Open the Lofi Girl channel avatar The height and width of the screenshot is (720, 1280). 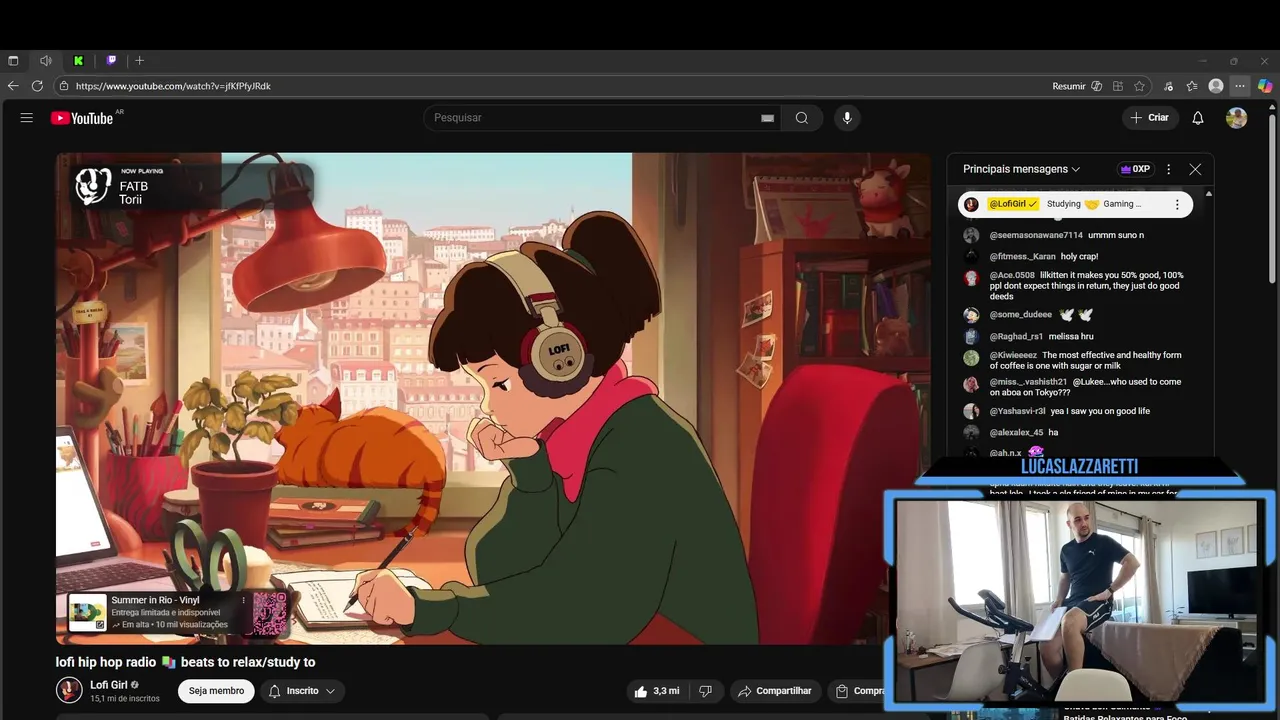pyautogui.click(x=69, y=690)
